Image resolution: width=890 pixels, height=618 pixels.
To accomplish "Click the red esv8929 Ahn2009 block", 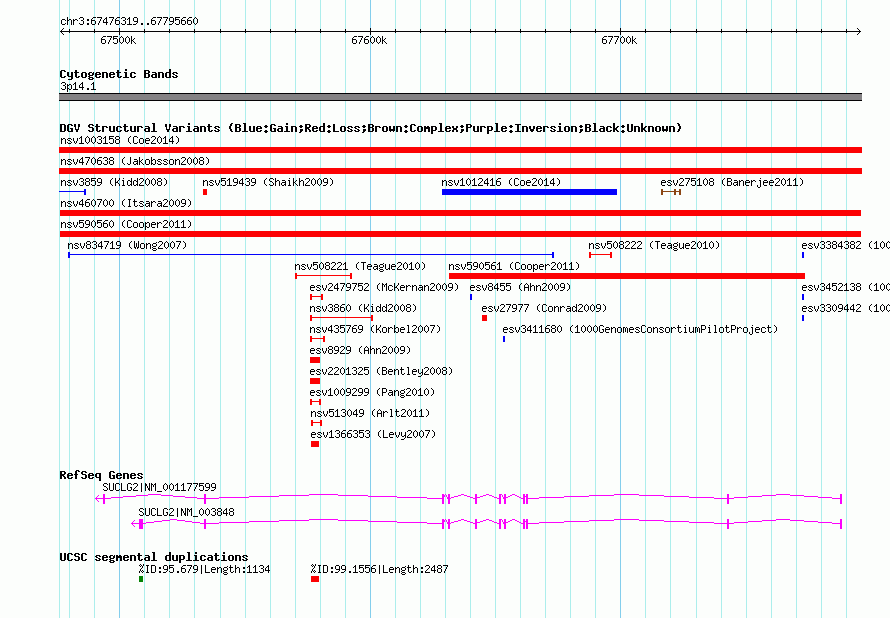I will click(315, 360).
